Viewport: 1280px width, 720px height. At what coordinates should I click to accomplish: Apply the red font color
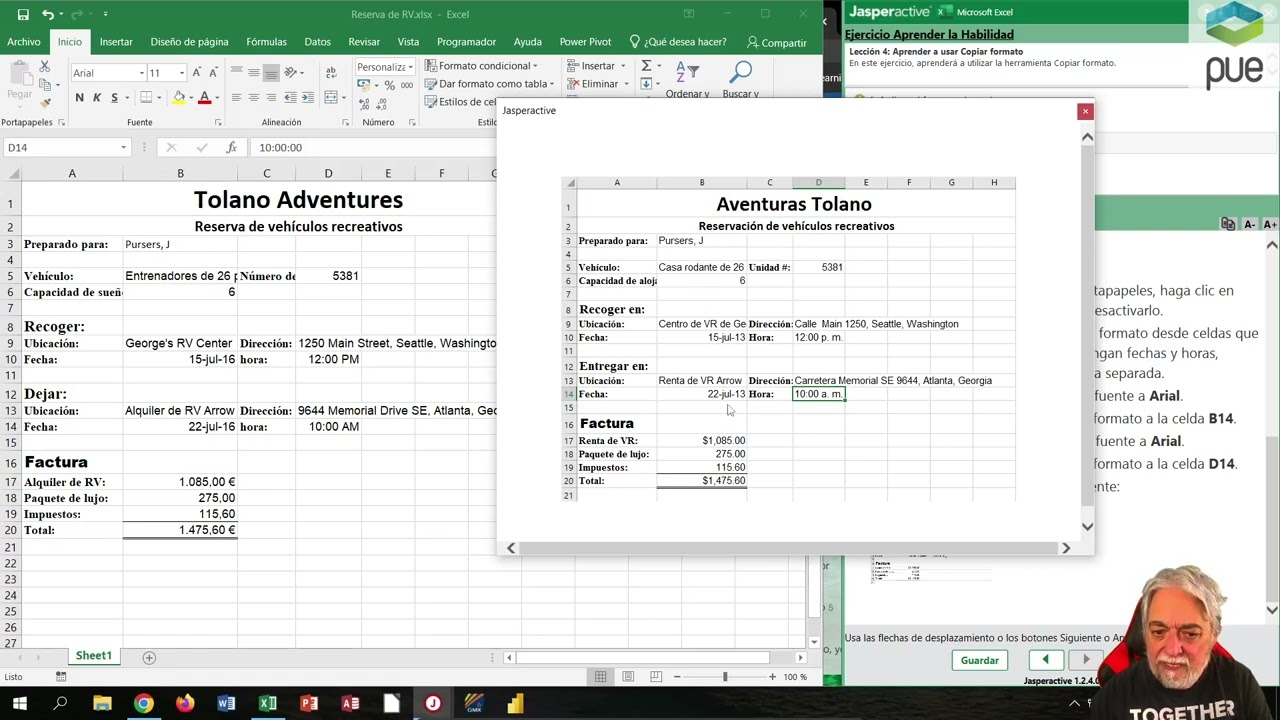coord(204,97)
